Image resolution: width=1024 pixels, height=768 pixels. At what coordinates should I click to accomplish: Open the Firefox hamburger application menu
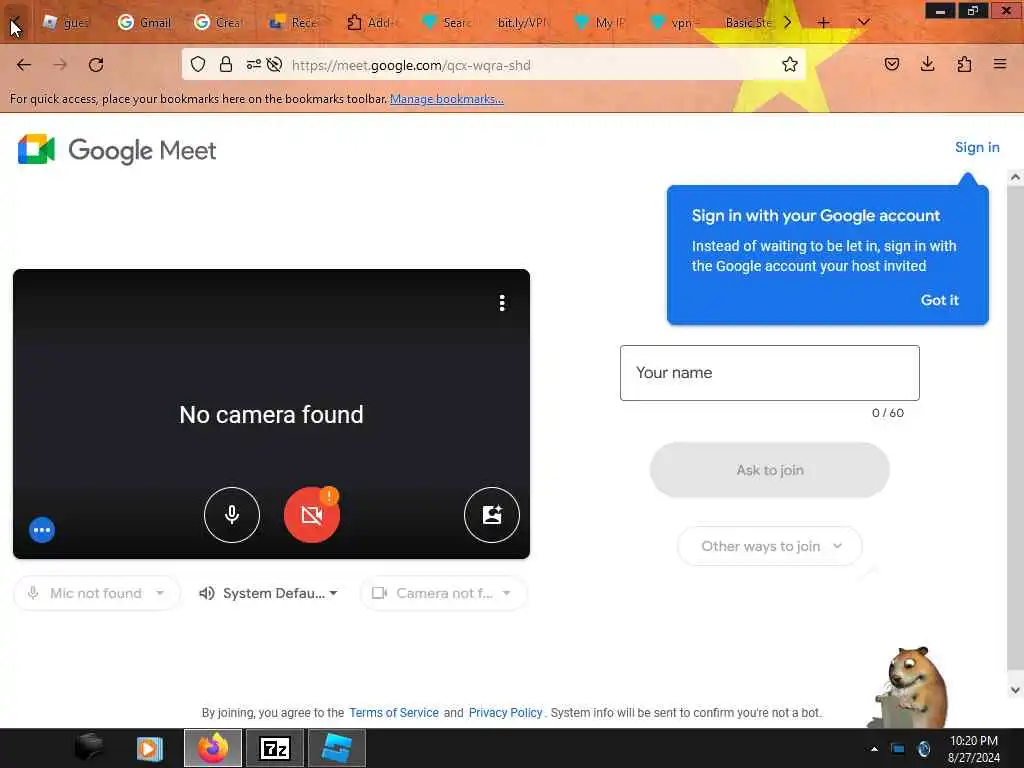pyautogui.click(x=1000, y=64)
